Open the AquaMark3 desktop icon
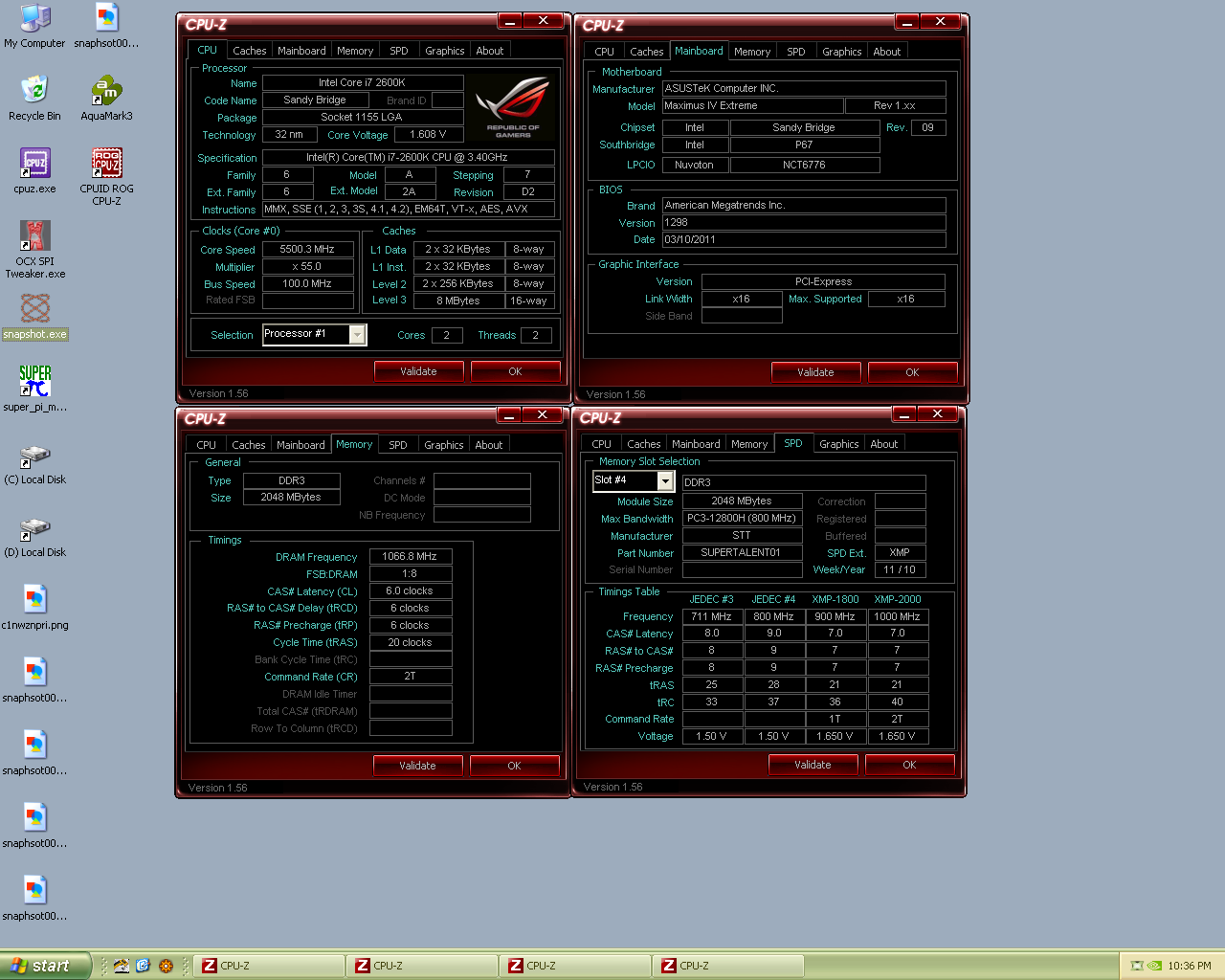Screen dimensions: 1225x980 click(106, 92)
